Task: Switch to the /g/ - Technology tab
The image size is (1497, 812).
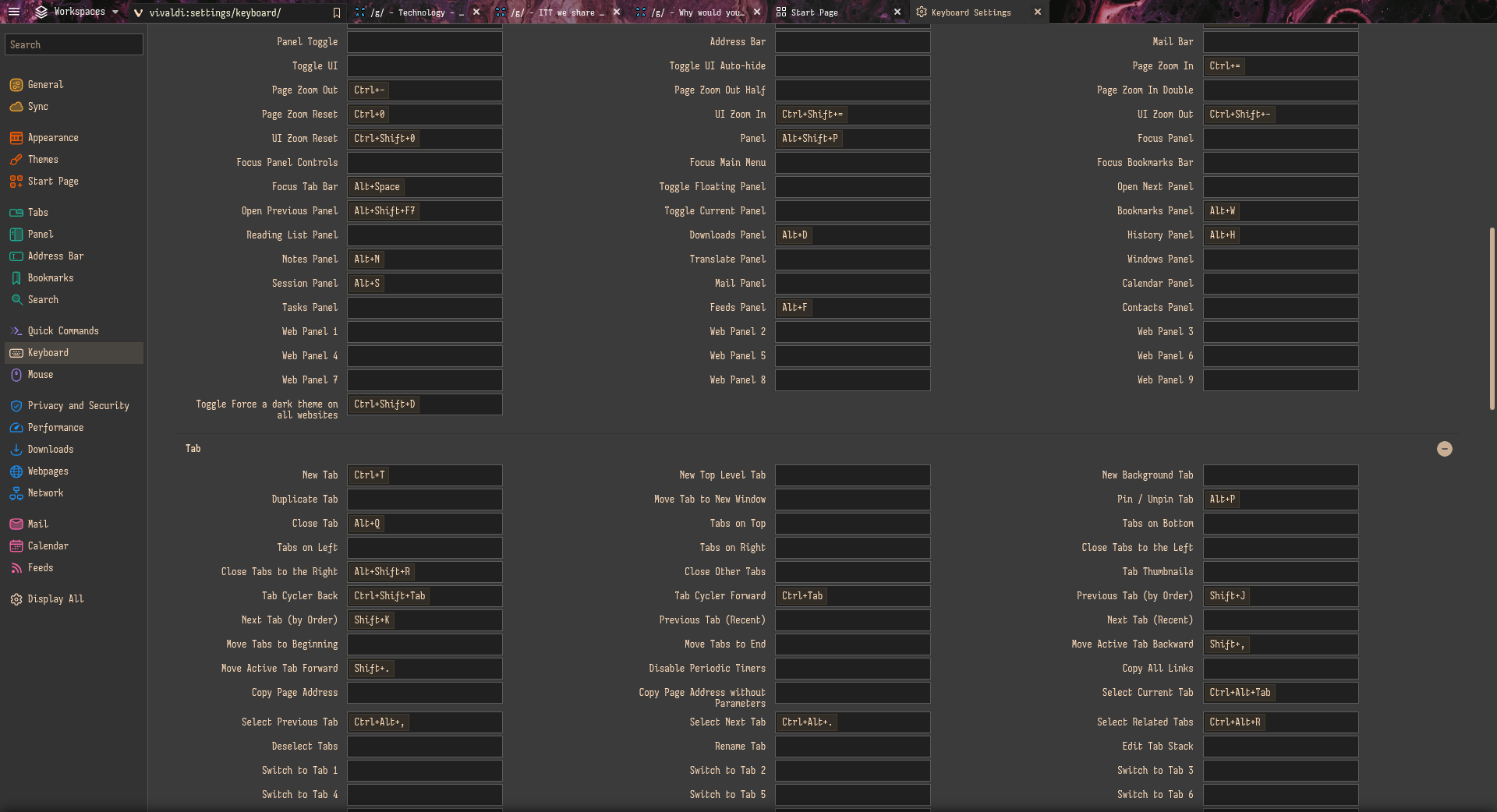Action: point(417,12)
